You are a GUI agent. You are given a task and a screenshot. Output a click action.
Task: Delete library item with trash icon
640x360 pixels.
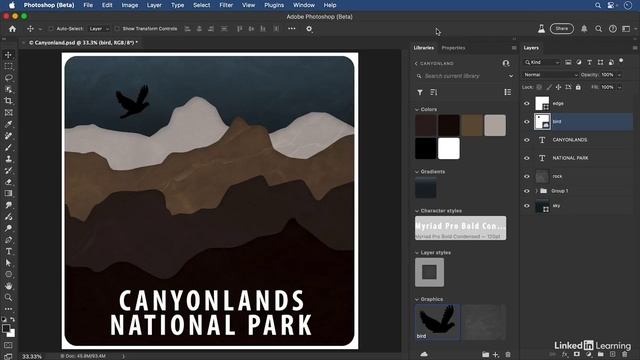[x=508, y=355]
